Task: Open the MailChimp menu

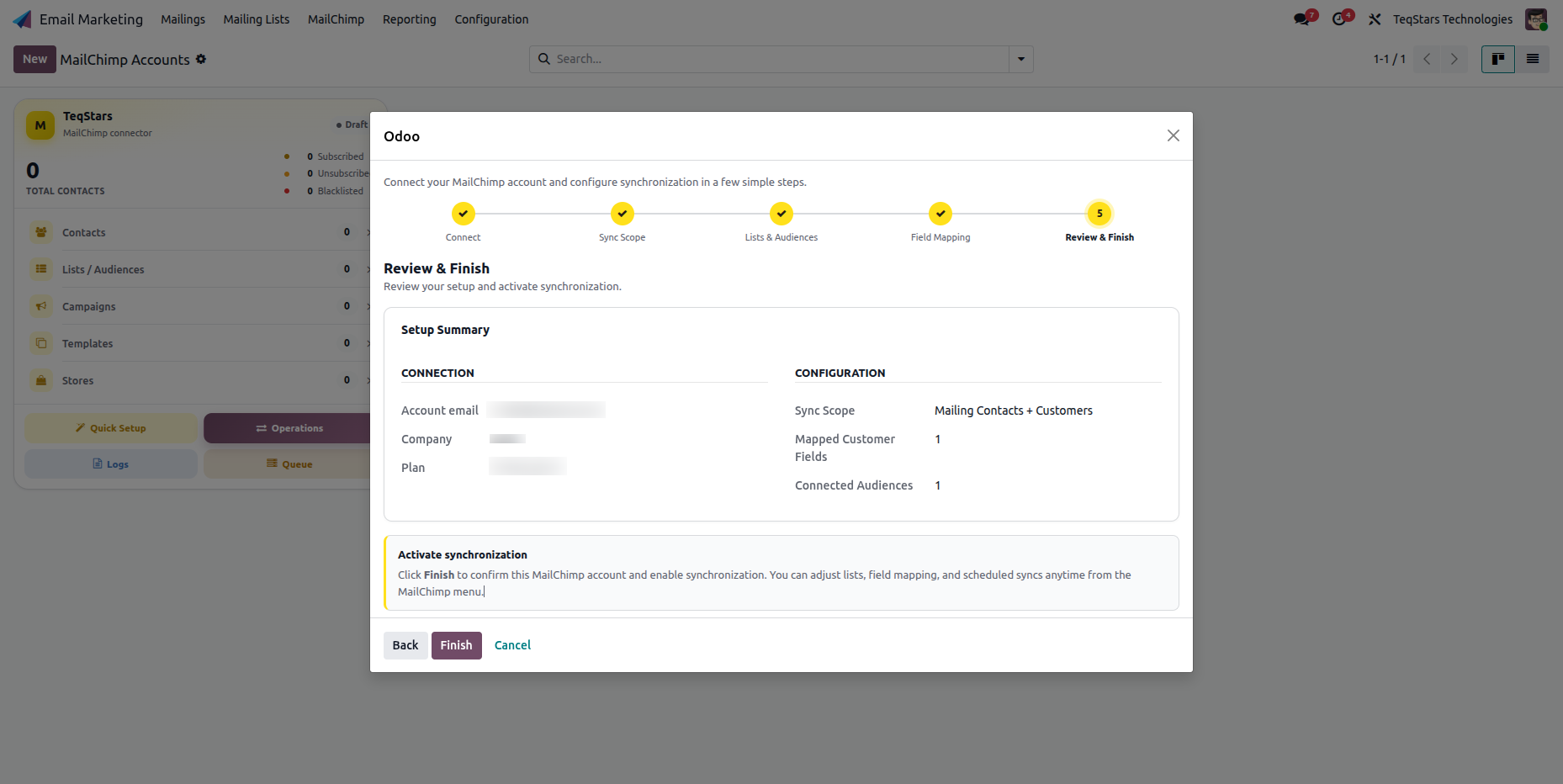Action: tap(336, 19)
